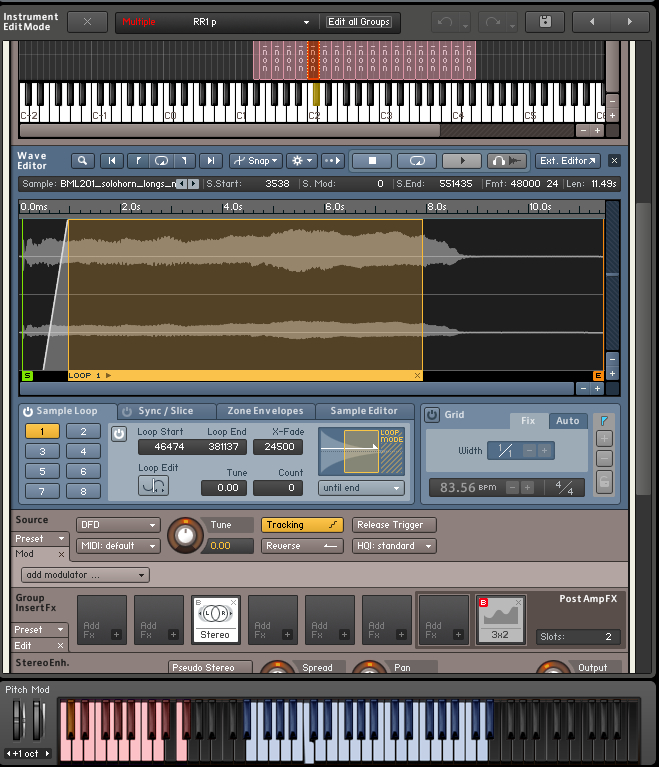Toggle the Reverse button
Screen dimensions: 659x767
302,546
